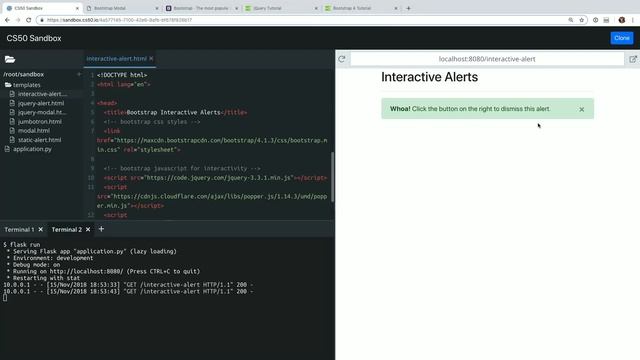The width and height of the screenshot is (640, 360).
Task: Open a new browser tab with plus
Action: (x=408, y=8)
